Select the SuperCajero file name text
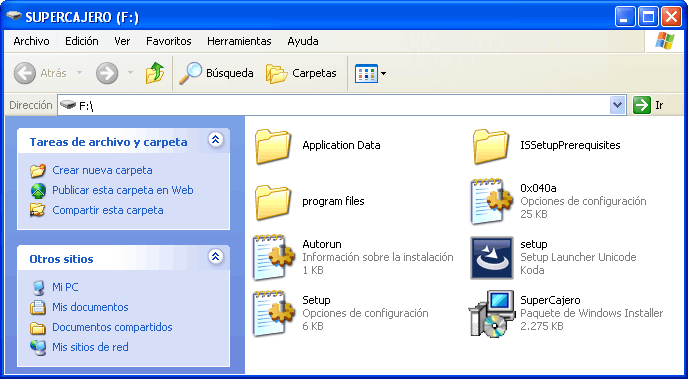 coord(550,300)
